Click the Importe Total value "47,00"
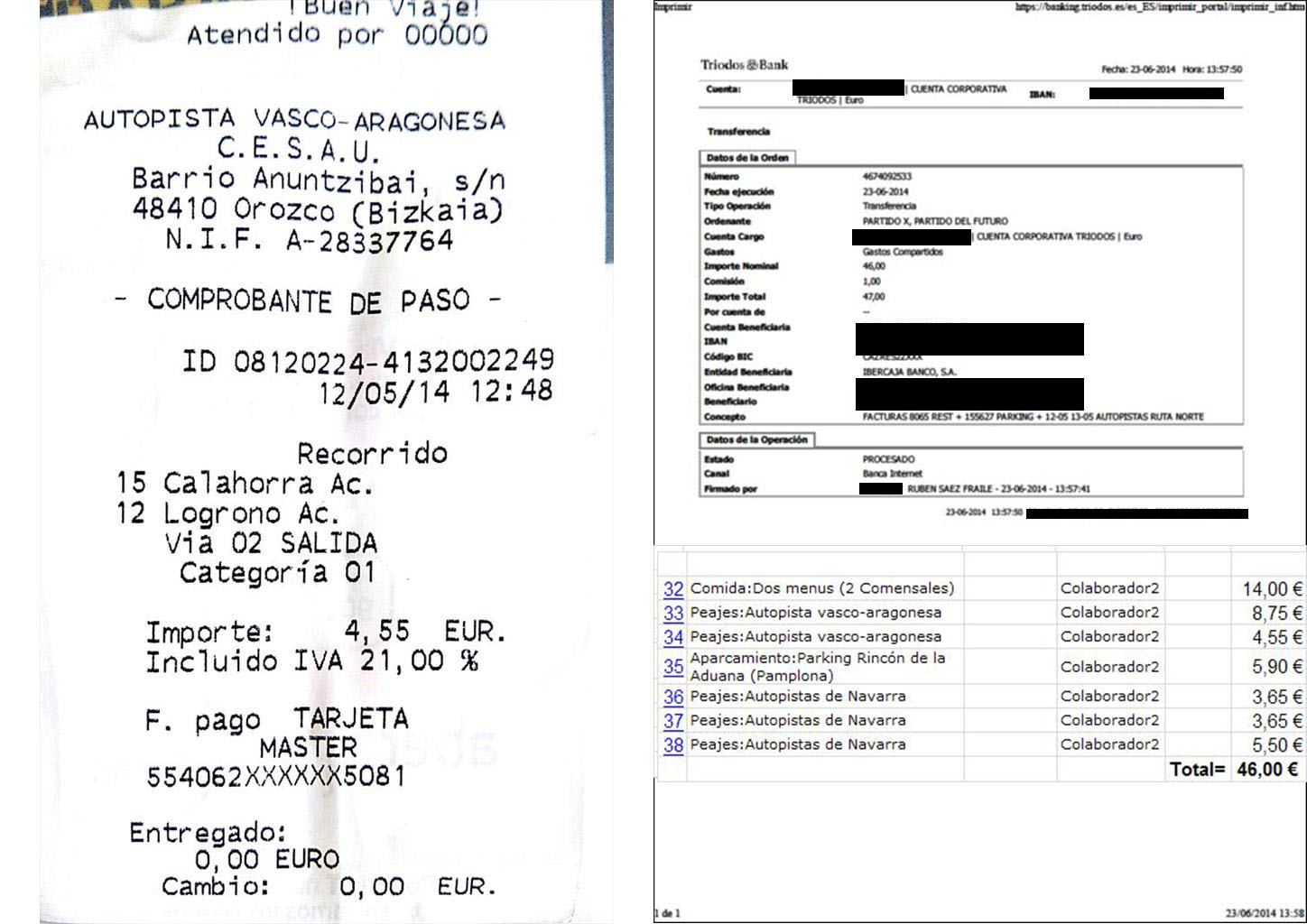Image resolution: width=1307 pixels, height=924 pixels. click(874, 297)
